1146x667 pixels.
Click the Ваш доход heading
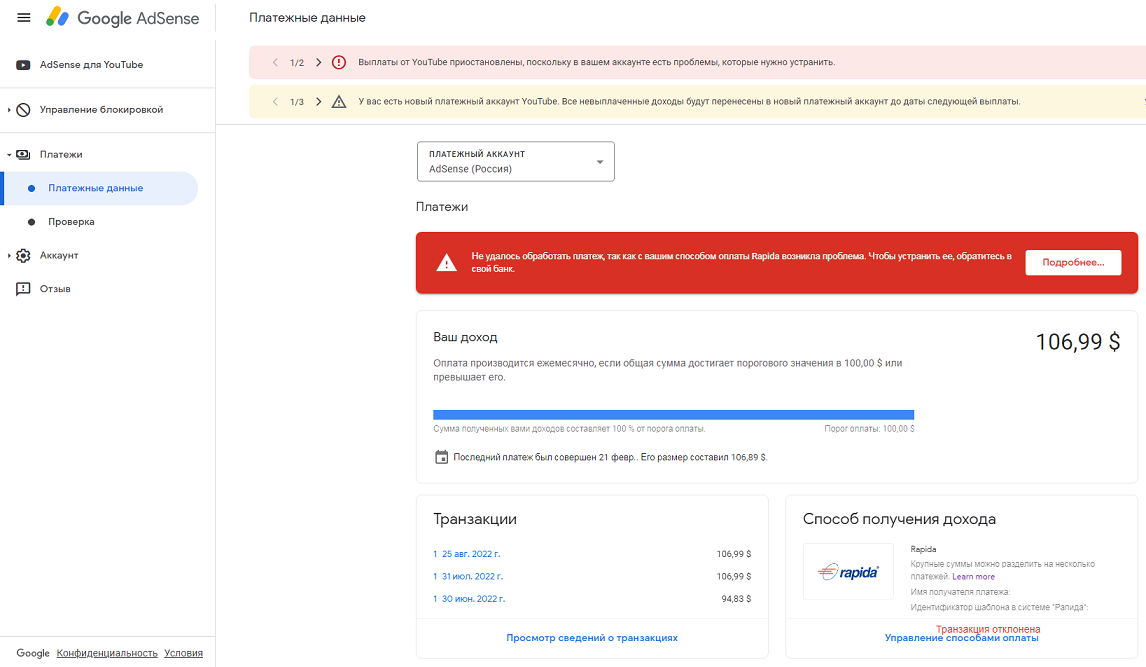click(465, 338)
